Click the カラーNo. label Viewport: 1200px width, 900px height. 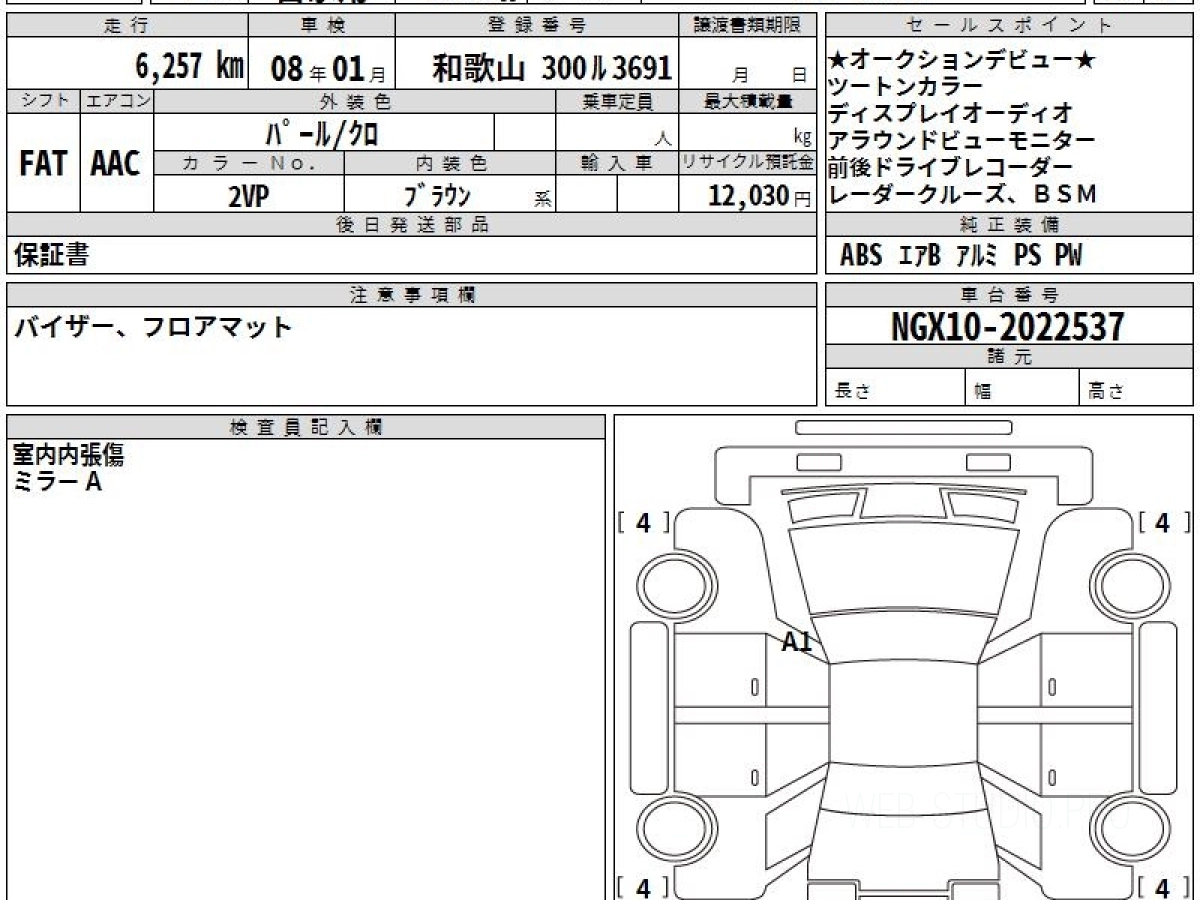click(x=250, y=163)
